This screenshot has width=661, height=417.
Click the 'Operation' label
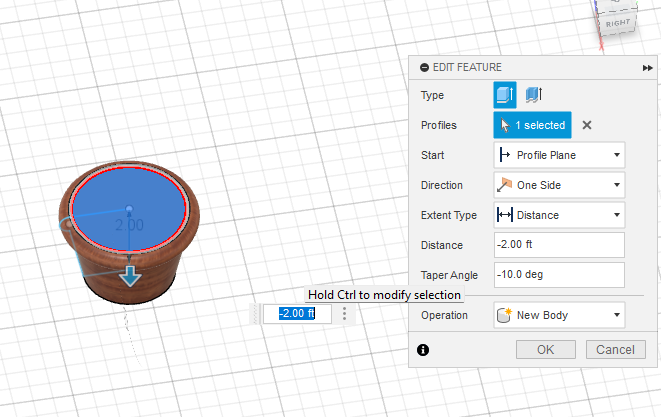click(x=444, y=315)
